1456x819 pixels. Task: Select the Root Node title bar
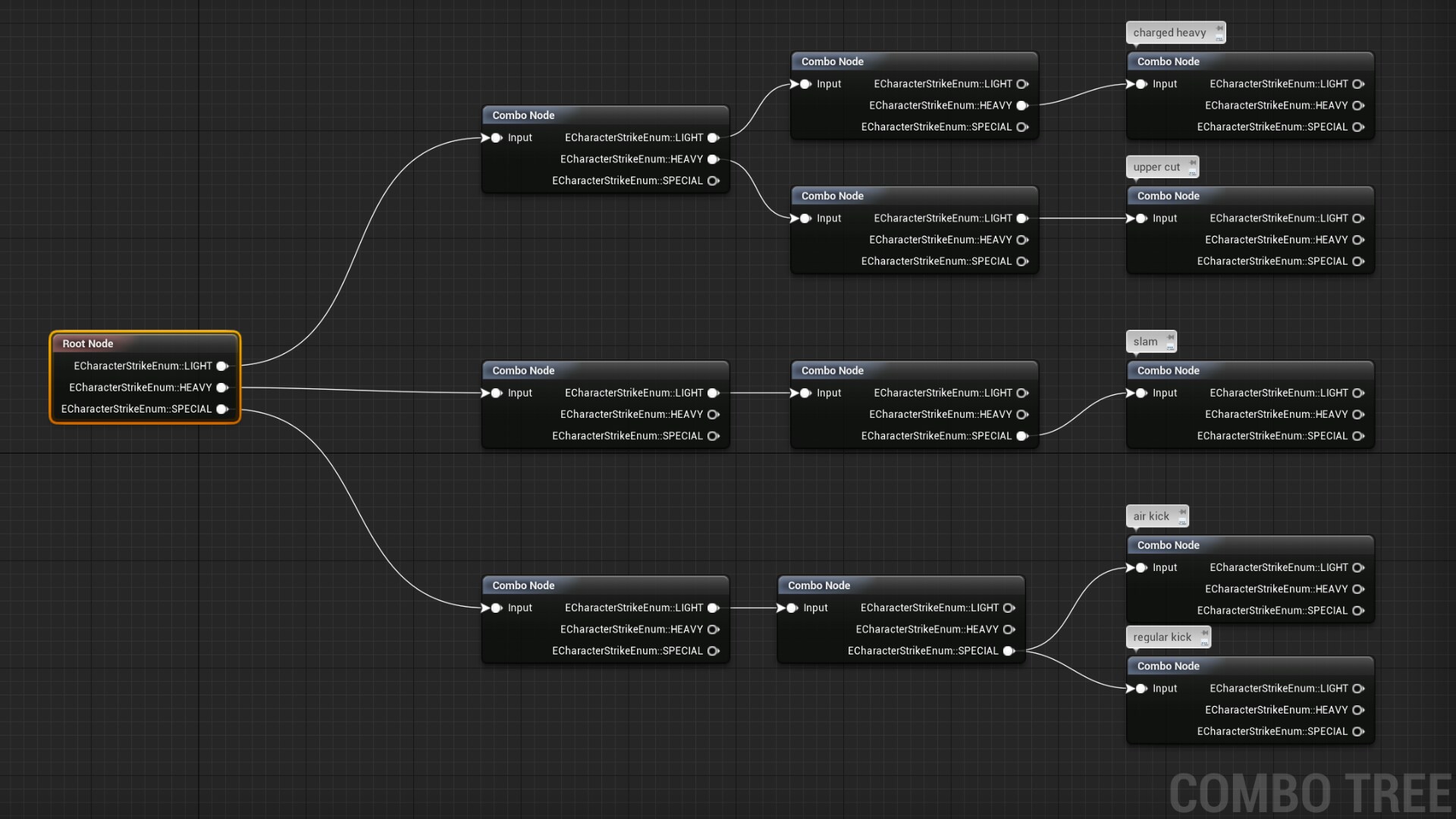point(114,344)
